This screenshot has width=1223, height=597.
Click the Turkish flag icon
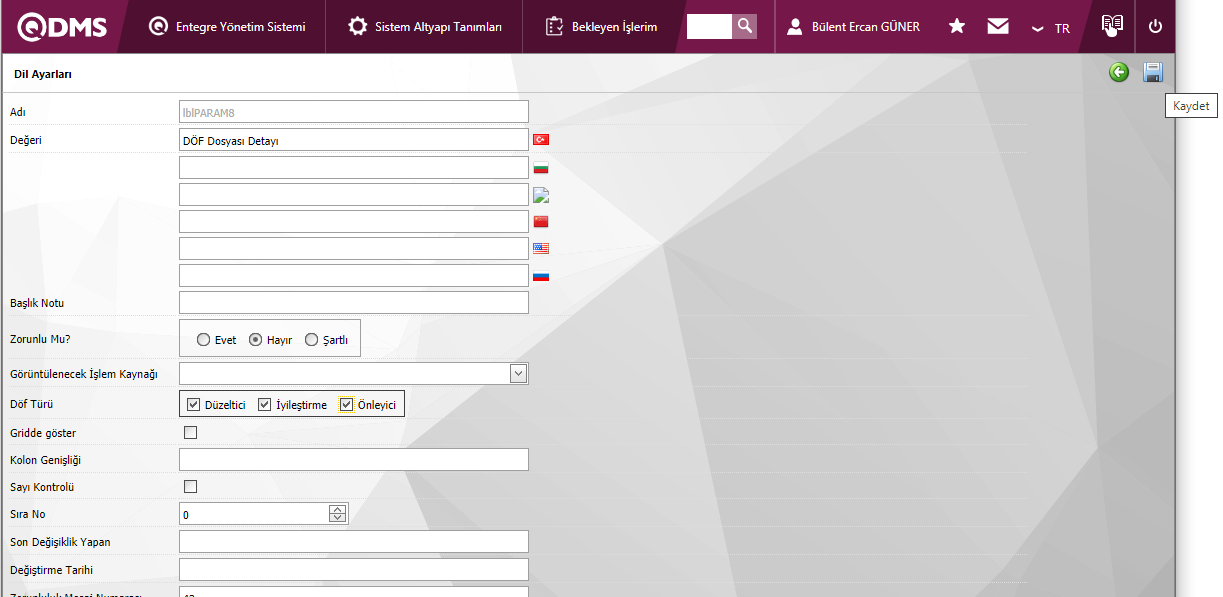541,140
